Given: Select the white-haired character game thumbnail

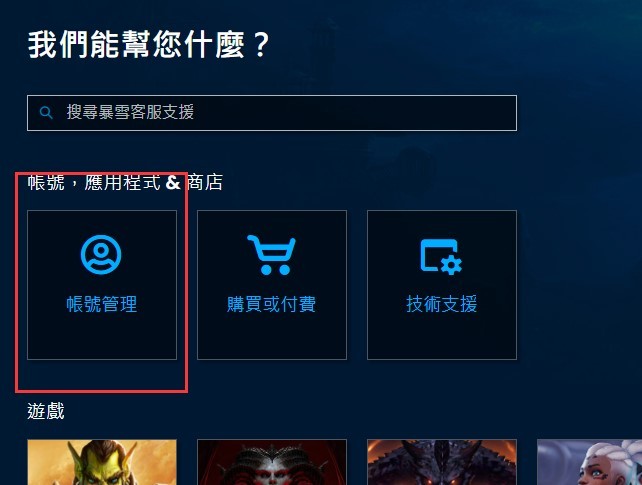Looking at the screenshot, I should [590, 462].
